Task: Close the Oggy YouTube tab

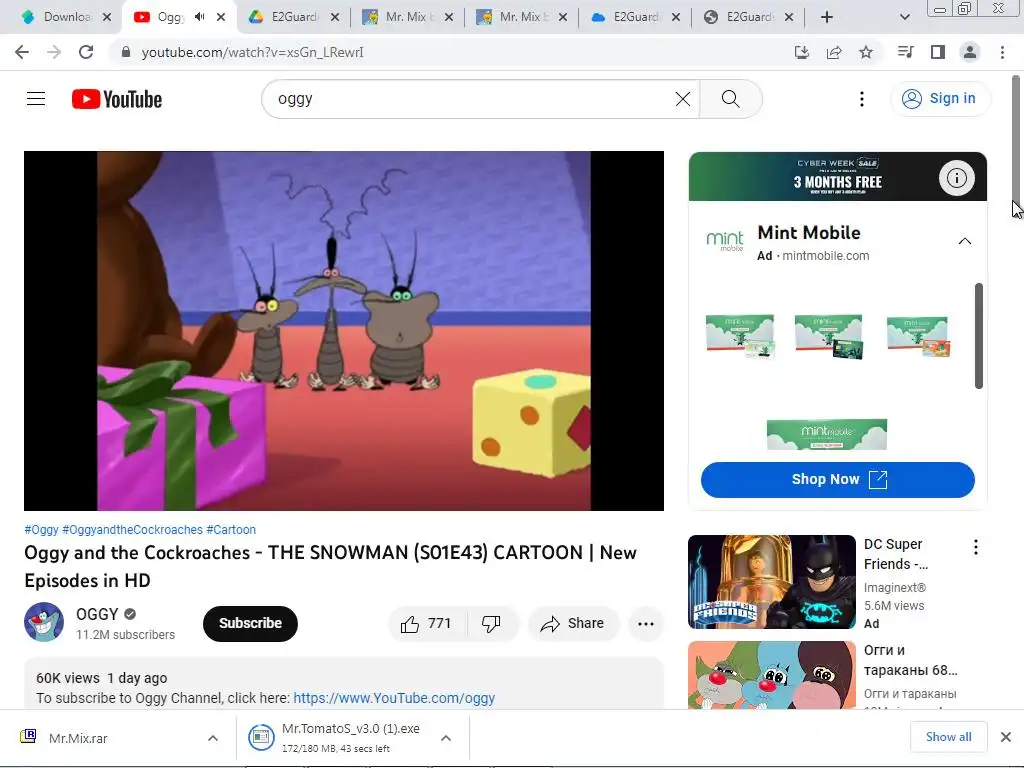Action: 221,17
